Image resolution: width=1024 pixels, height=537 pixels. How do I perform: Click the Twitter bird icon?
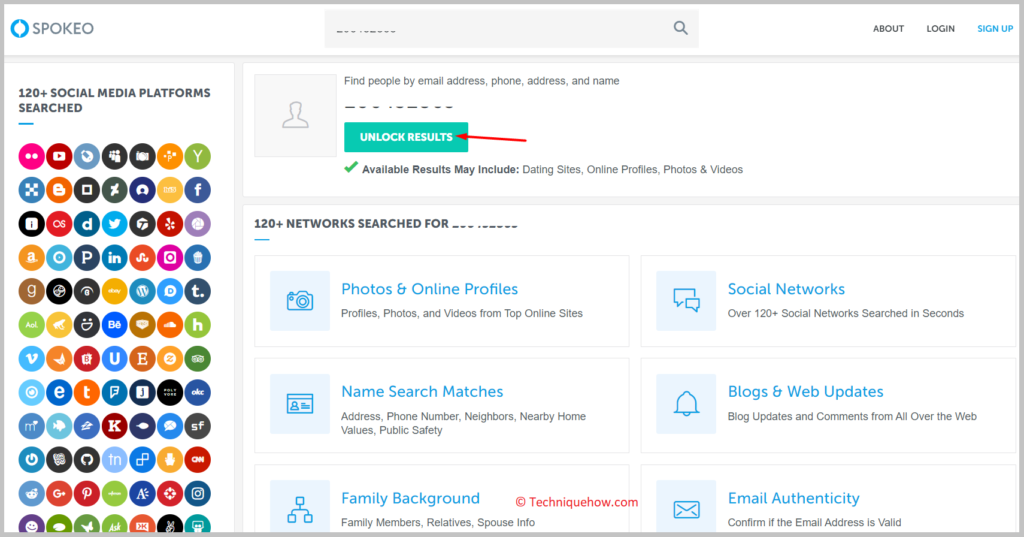114,224
